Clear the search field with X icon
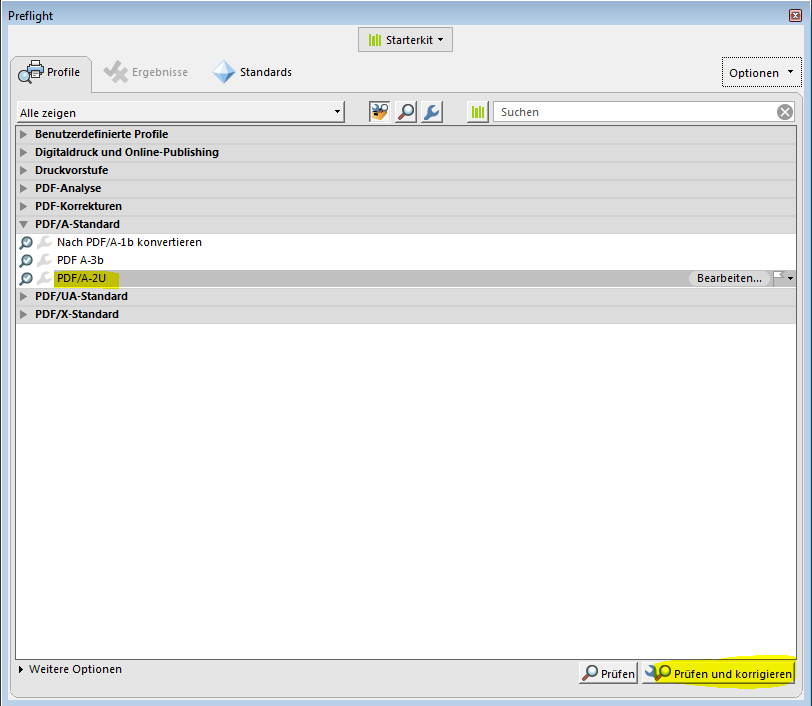812x706 pixels. coord(785,112)
